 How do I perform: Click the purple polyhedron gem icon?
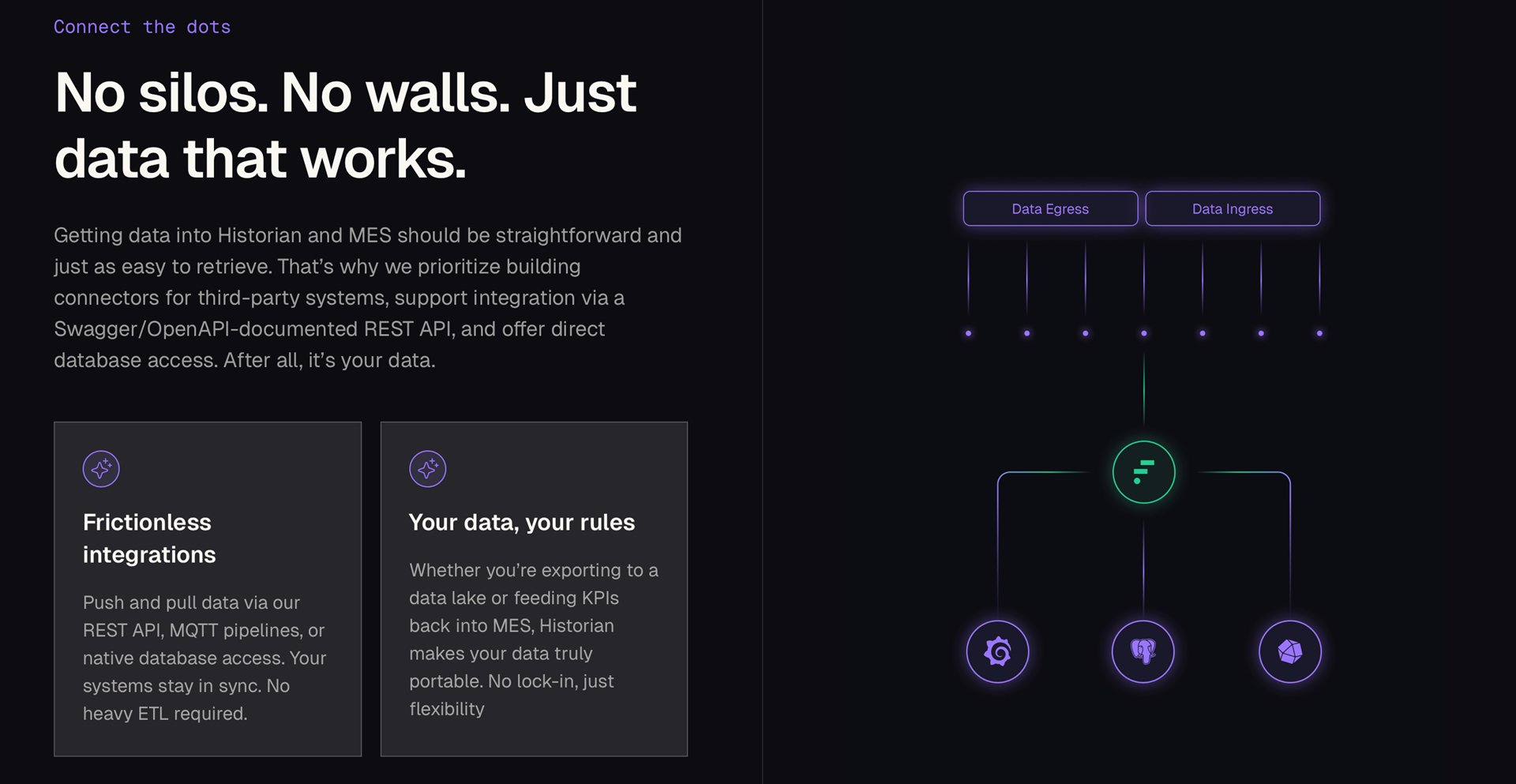[x=1289, y=651]
